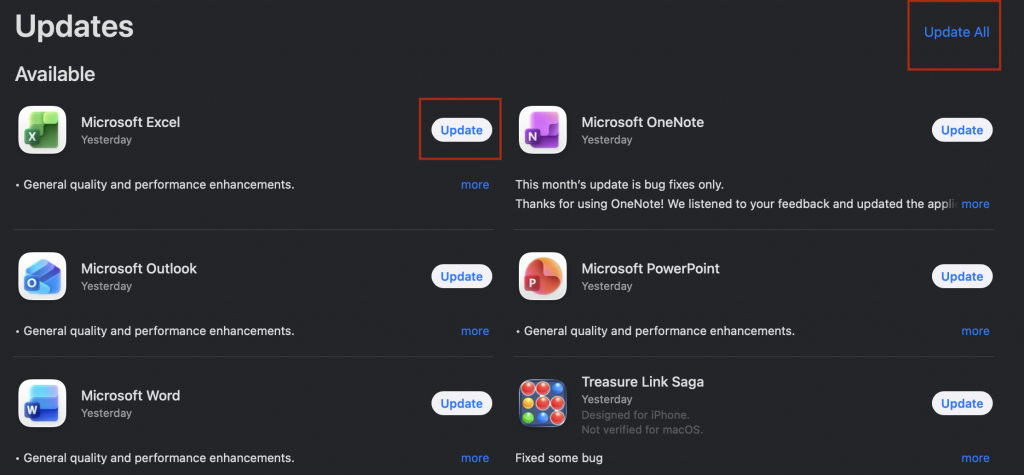
Task: Update Microsoft Outlook
Action: (461, 276)
